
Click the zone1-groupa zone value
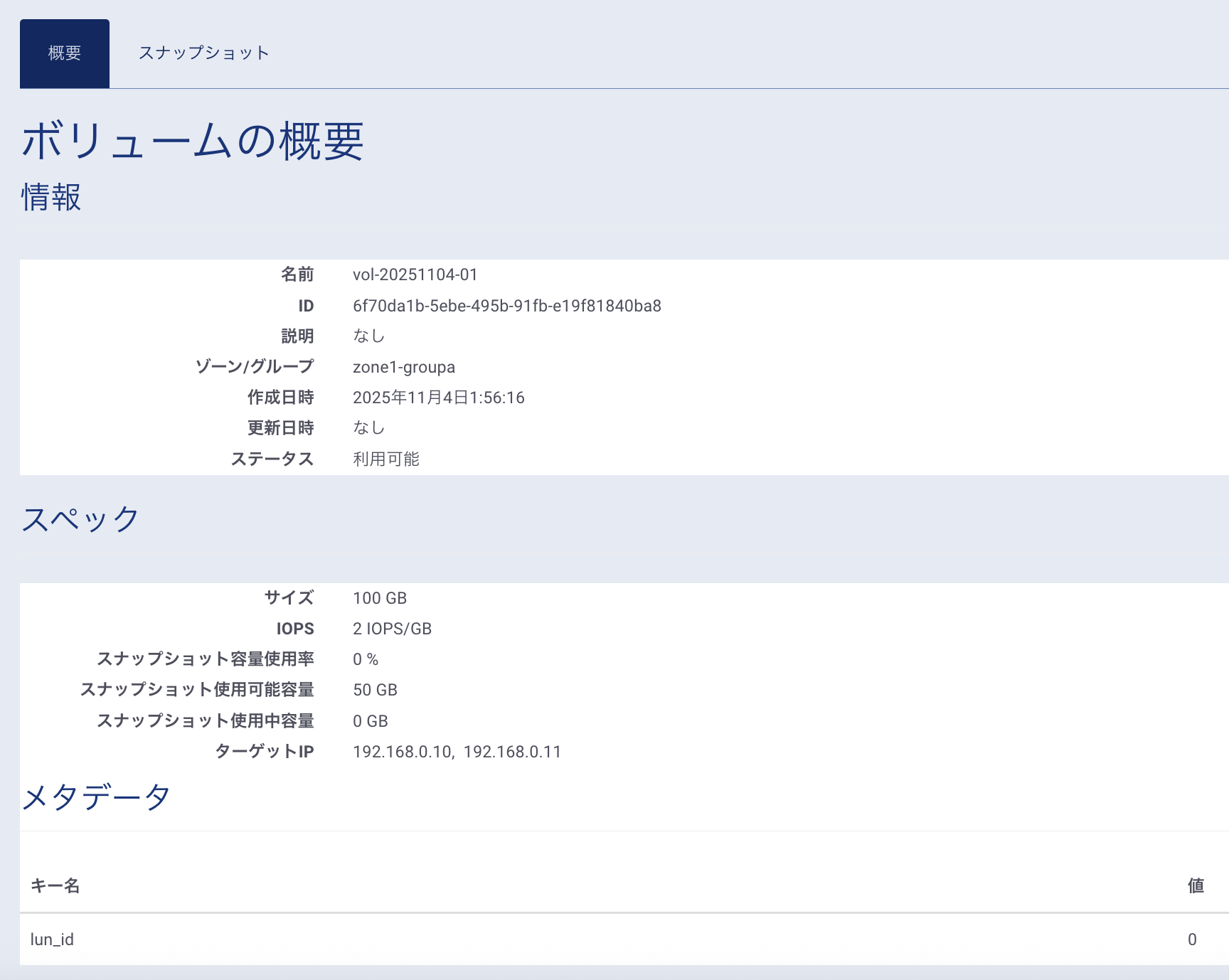[403, 367]
